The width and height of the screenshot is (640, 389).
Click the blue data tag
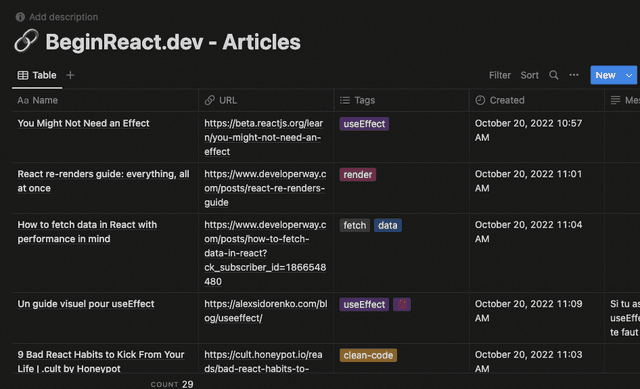(x=388, y=225)
